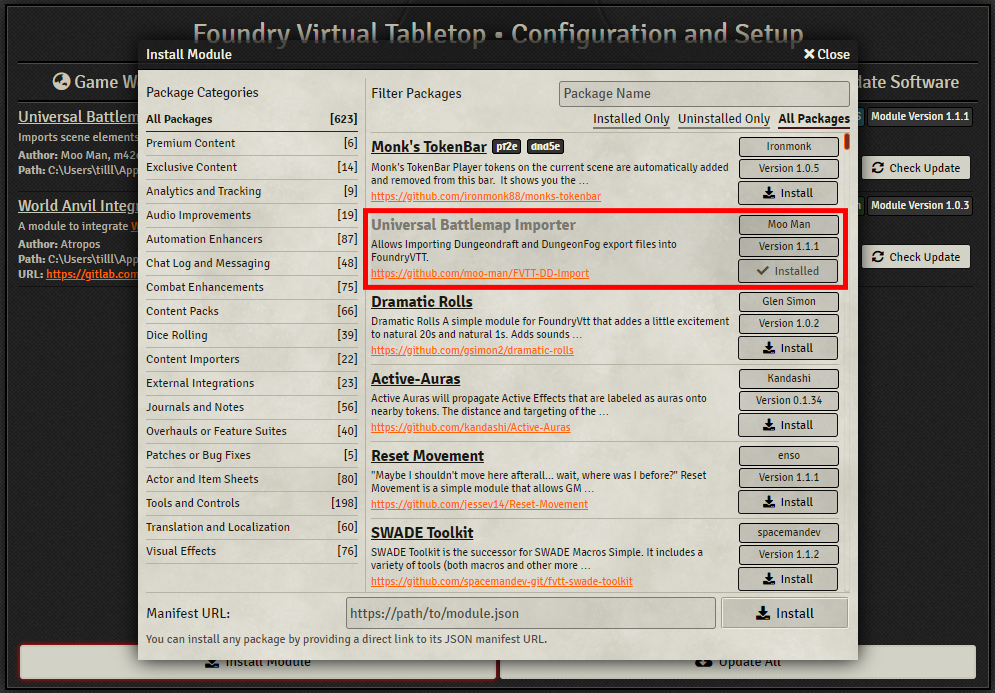This screenshot has height=693, width=995.
Task: Open Chat Log and Messaging category
Action: pyautogui.click(x=251, y=263)
